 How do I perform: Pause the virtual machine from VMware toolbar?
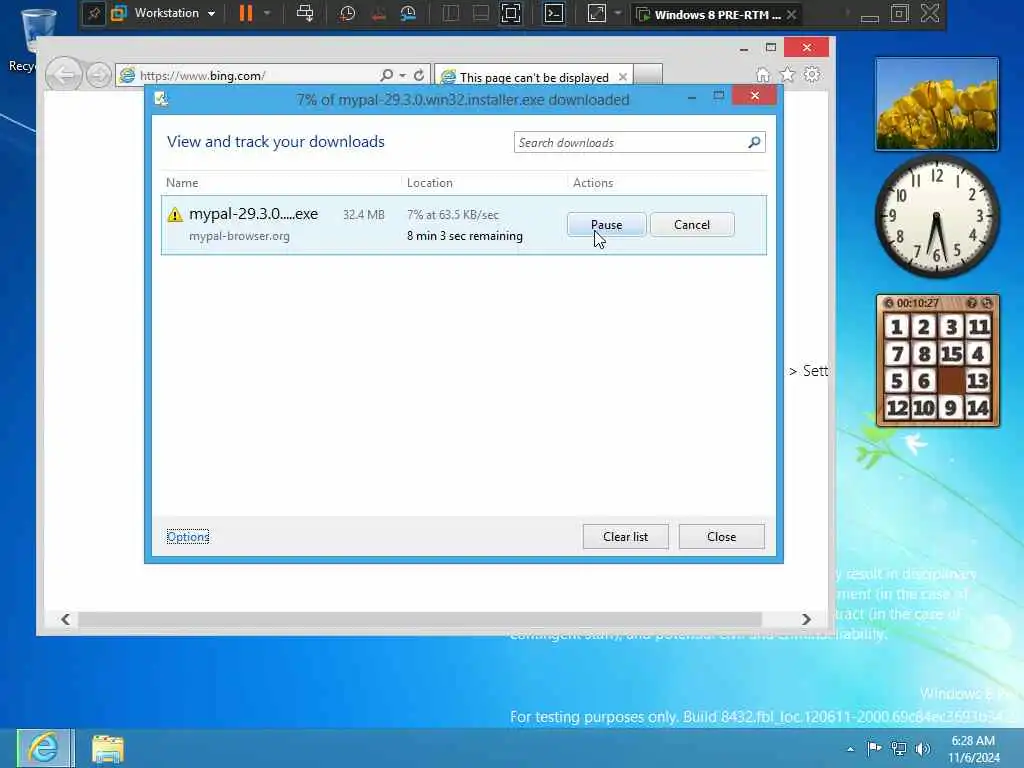pyautogui.click(x=246, y=13)
